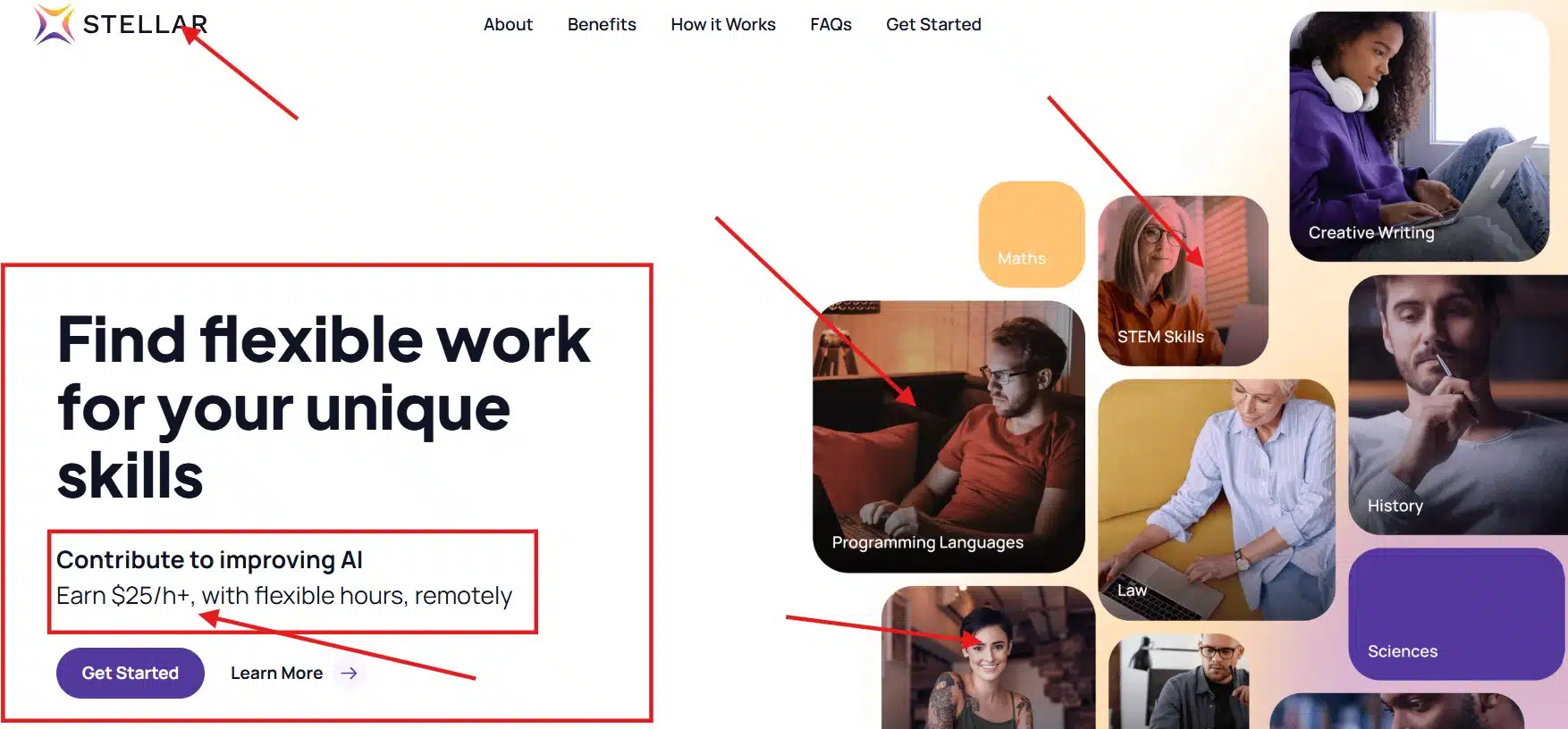Screen dimensions: 1568x729
Task: Click the STELLAR wordmark text
Action: click(145, 25)
